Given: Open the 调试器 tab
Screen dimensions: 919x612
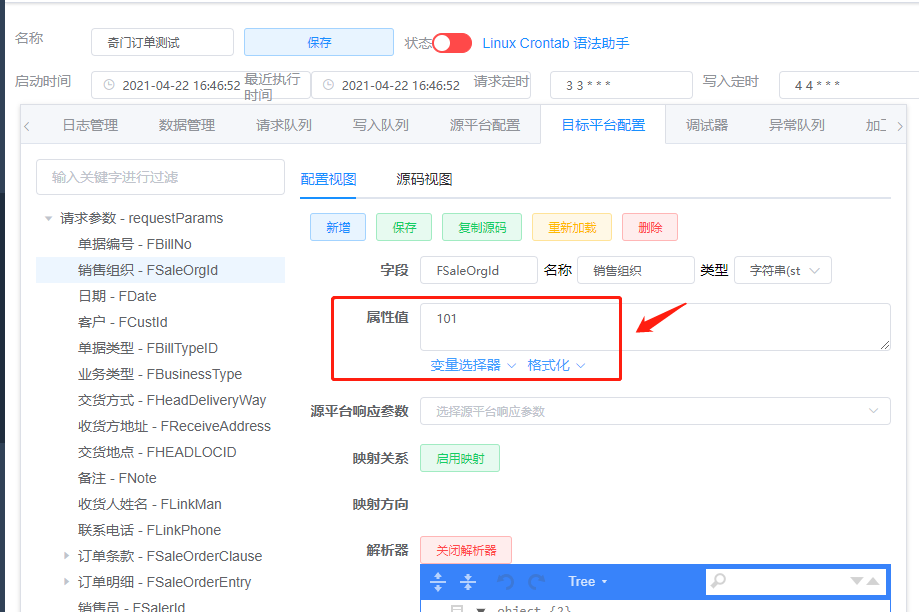Looking at the screenshot, I should pyautogui.click(x=707, y=125).
